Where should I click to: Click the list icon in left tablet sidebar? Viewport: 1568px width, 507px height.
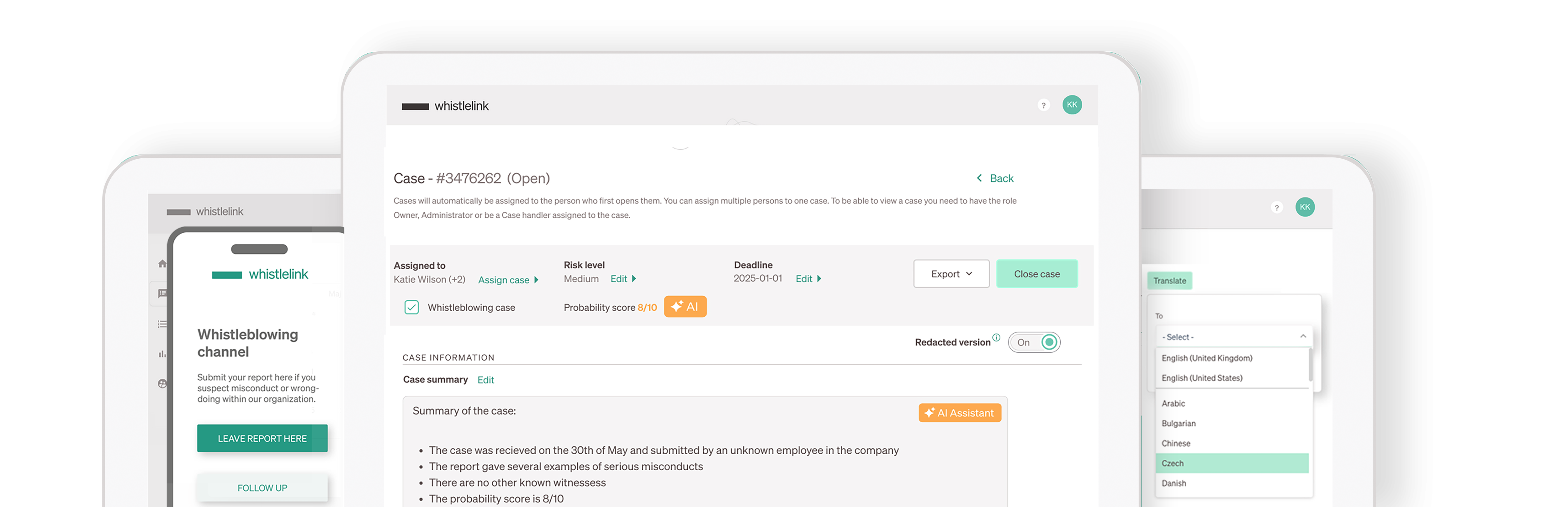162,324
